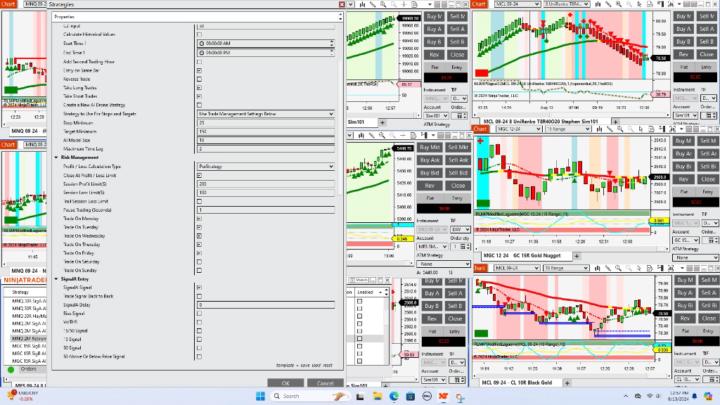
Task: Click the template link in Strategies dialog
Action: click(285, 366)
